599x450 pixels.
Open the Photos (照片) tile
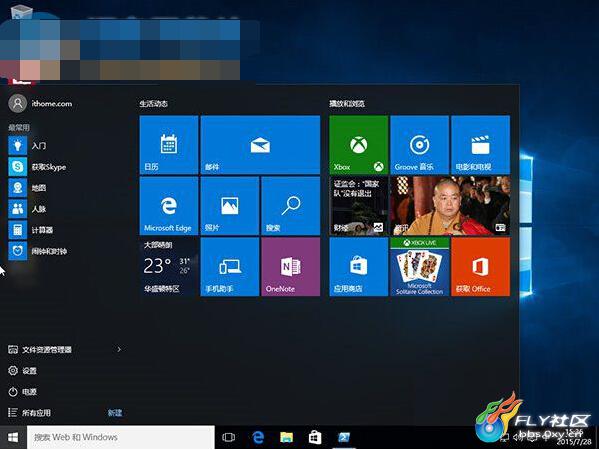coord(230,206)
